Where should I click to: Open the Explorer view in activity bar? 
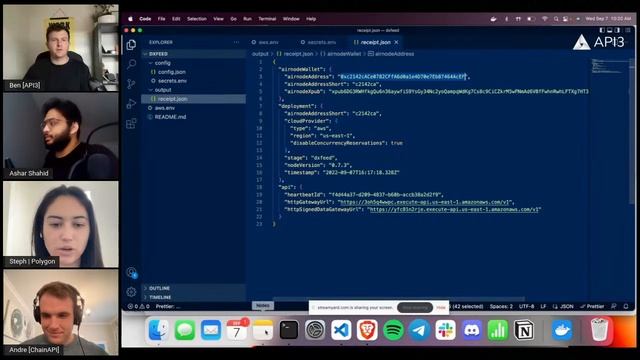tap(131, 44)
